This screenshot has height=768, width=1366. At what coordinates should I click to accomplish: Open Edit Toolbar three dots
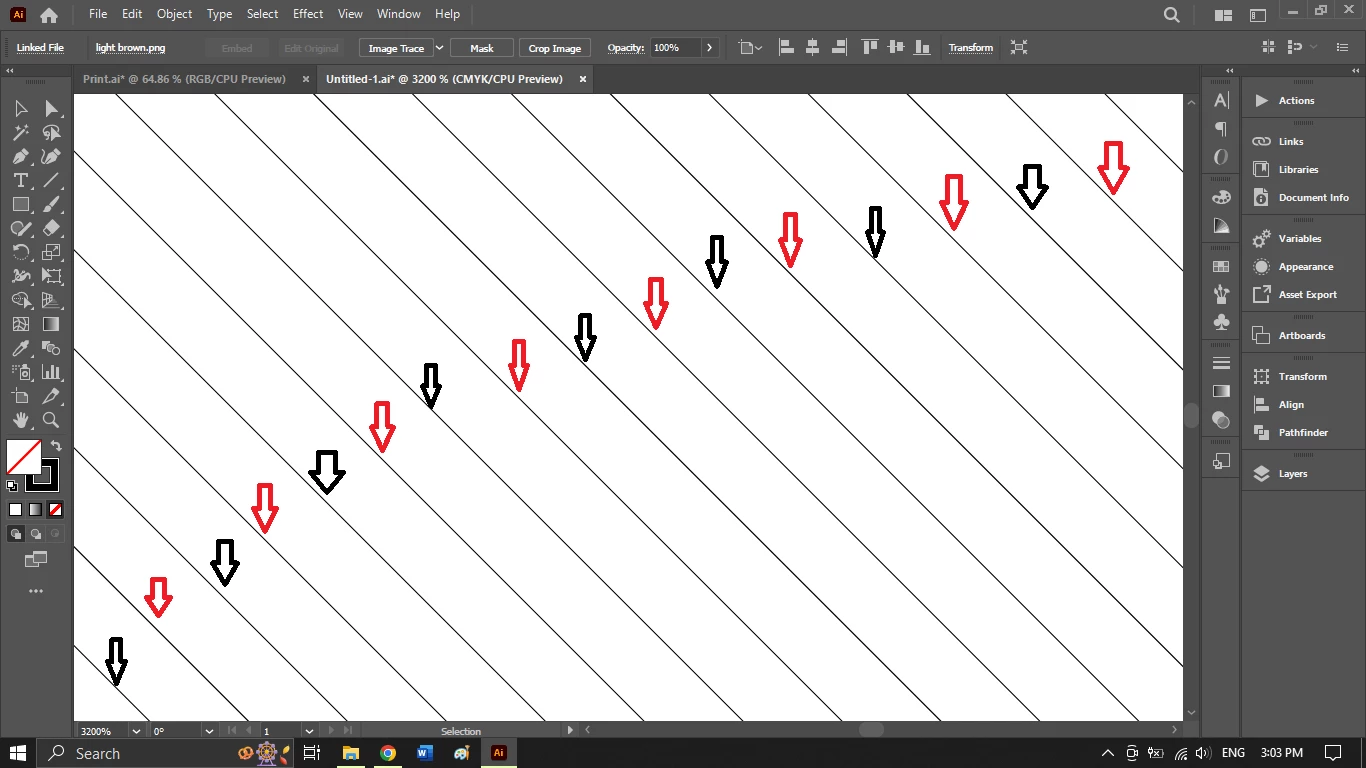pyautogui.click(x=36, y=591)
